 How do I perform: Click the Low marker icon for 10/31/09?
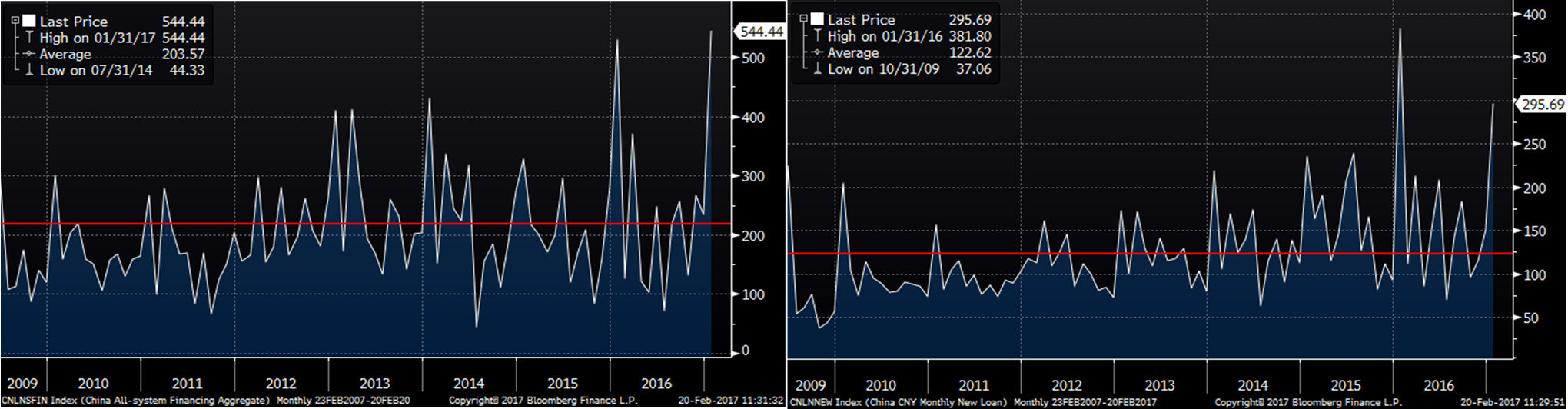click(817, 68)
